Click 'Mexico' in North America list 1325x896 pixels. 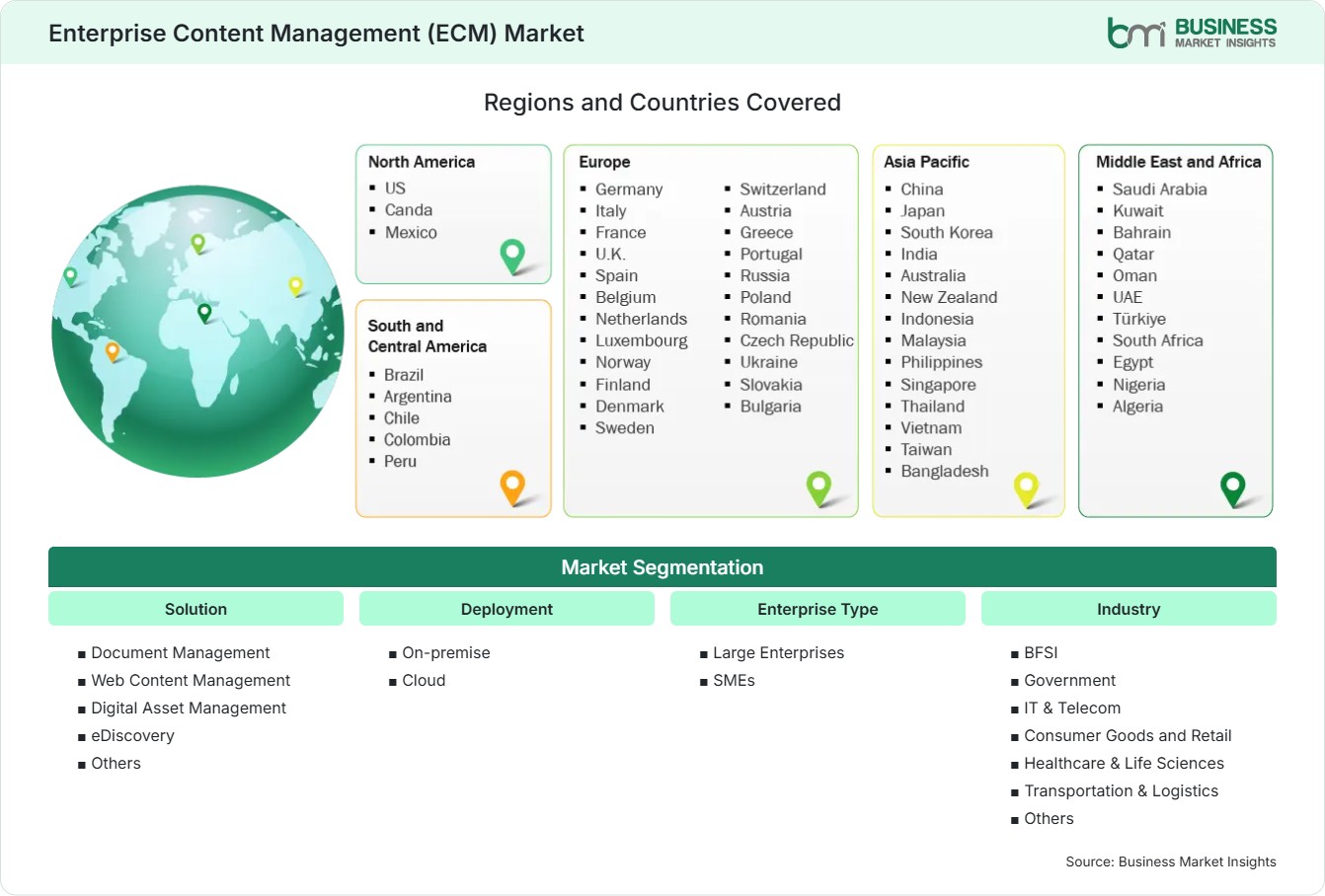[411, 233]
